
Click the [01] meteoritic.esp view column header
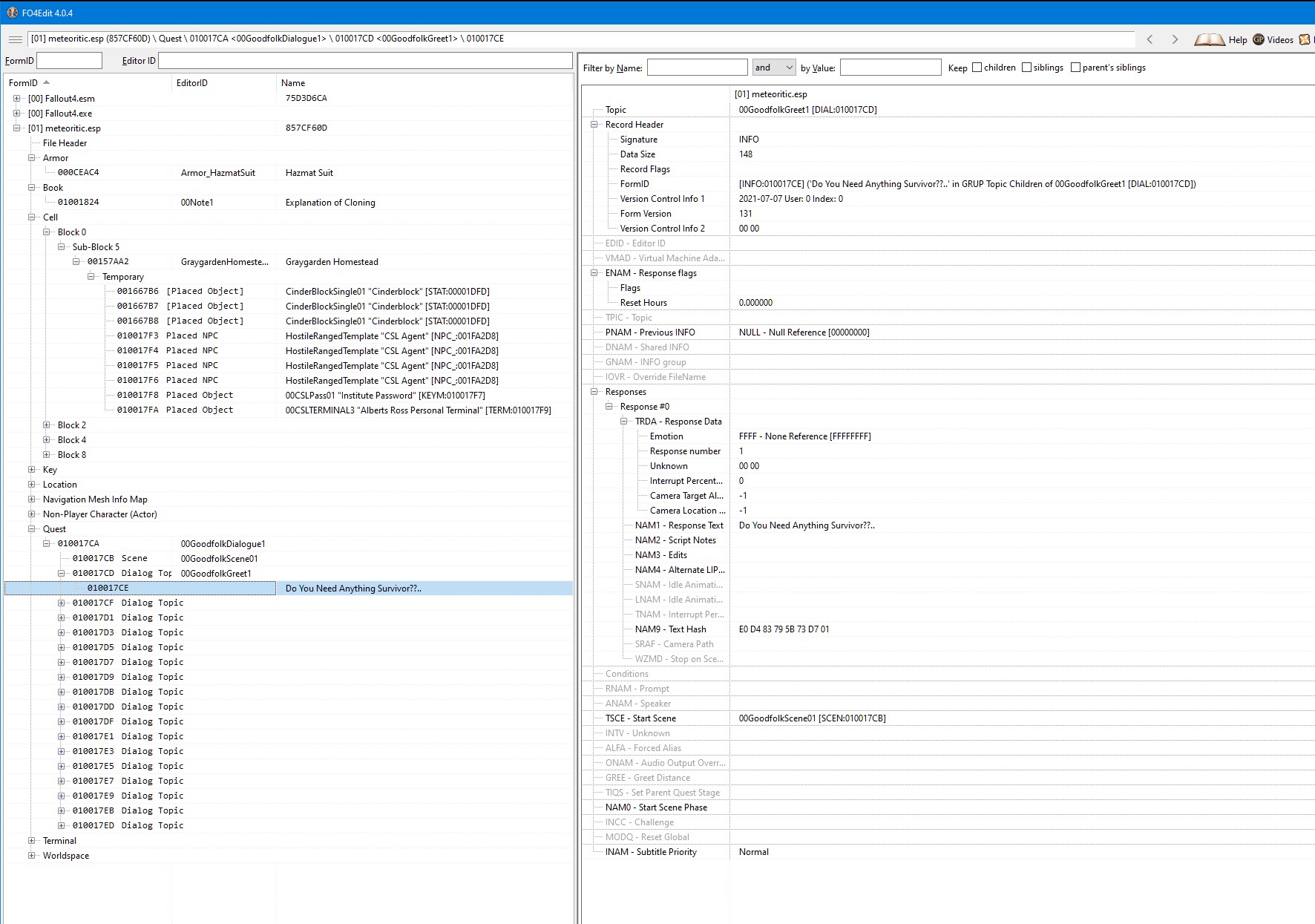point(1023,94)
